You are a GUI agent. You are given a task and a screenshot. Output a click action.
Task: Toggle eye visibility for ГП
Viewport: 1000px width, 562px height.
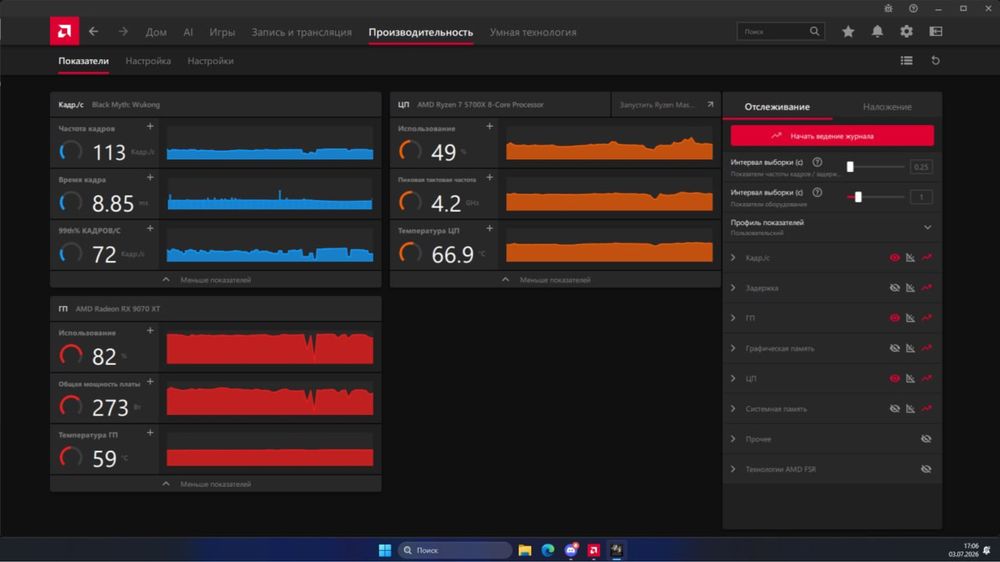(895, 318)
